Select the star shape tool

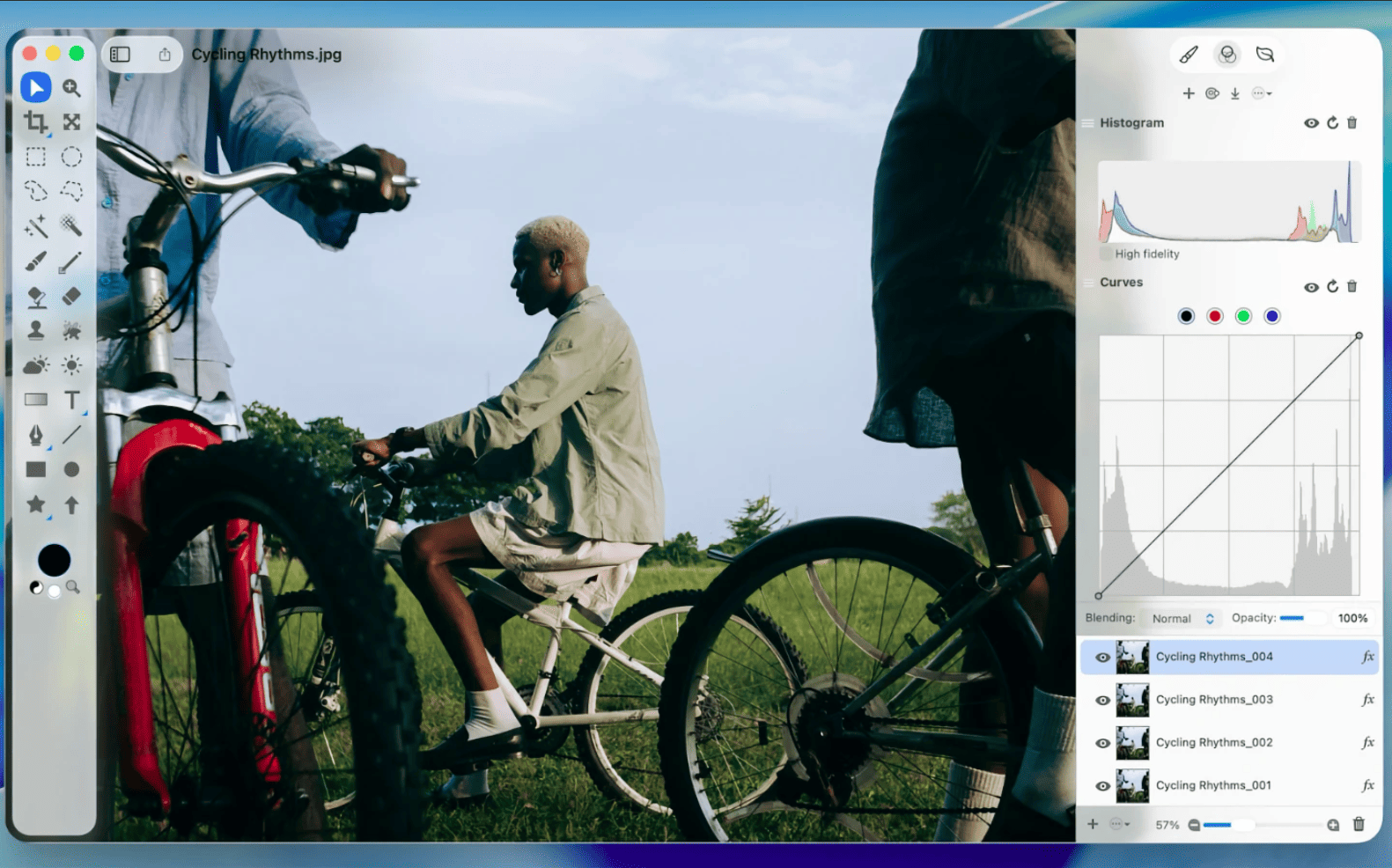click(36, 504)
